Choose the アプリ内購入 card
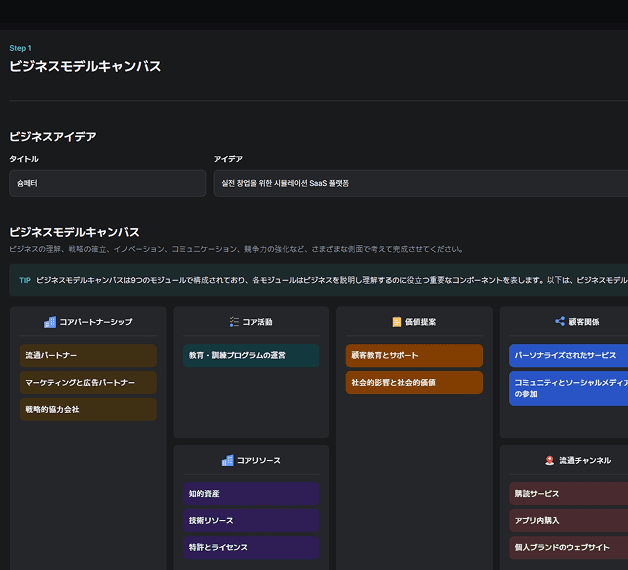 point(568,520)
